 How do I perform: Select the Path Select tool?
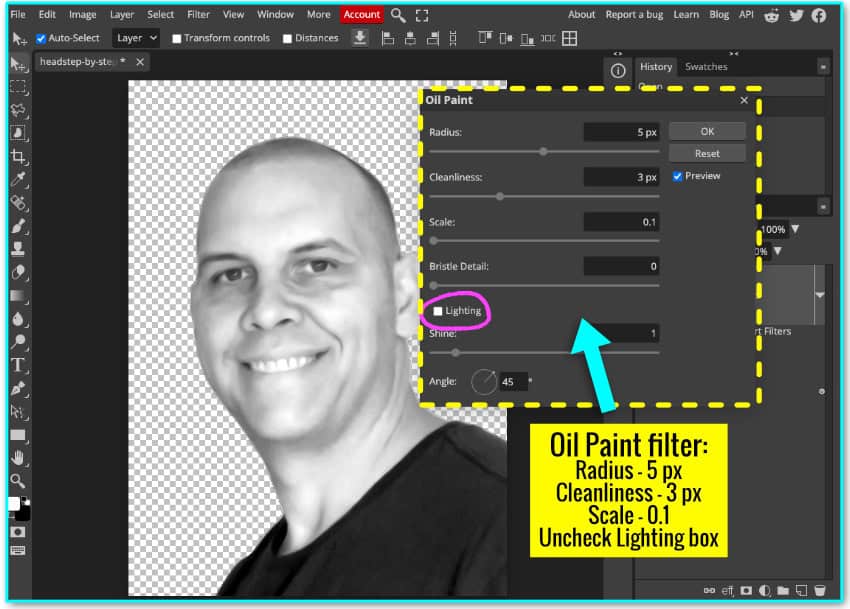18,412
